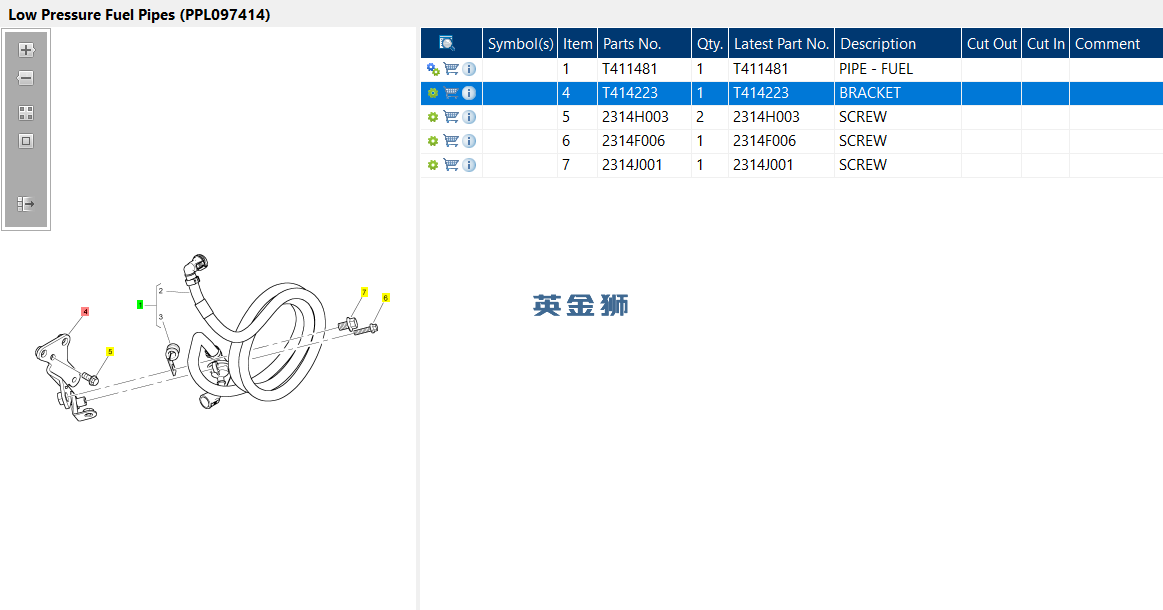Click parts number 2314J001
The width and height of the screenshot is (1163, 610).
pyautogui.click(x=632, y=165)
